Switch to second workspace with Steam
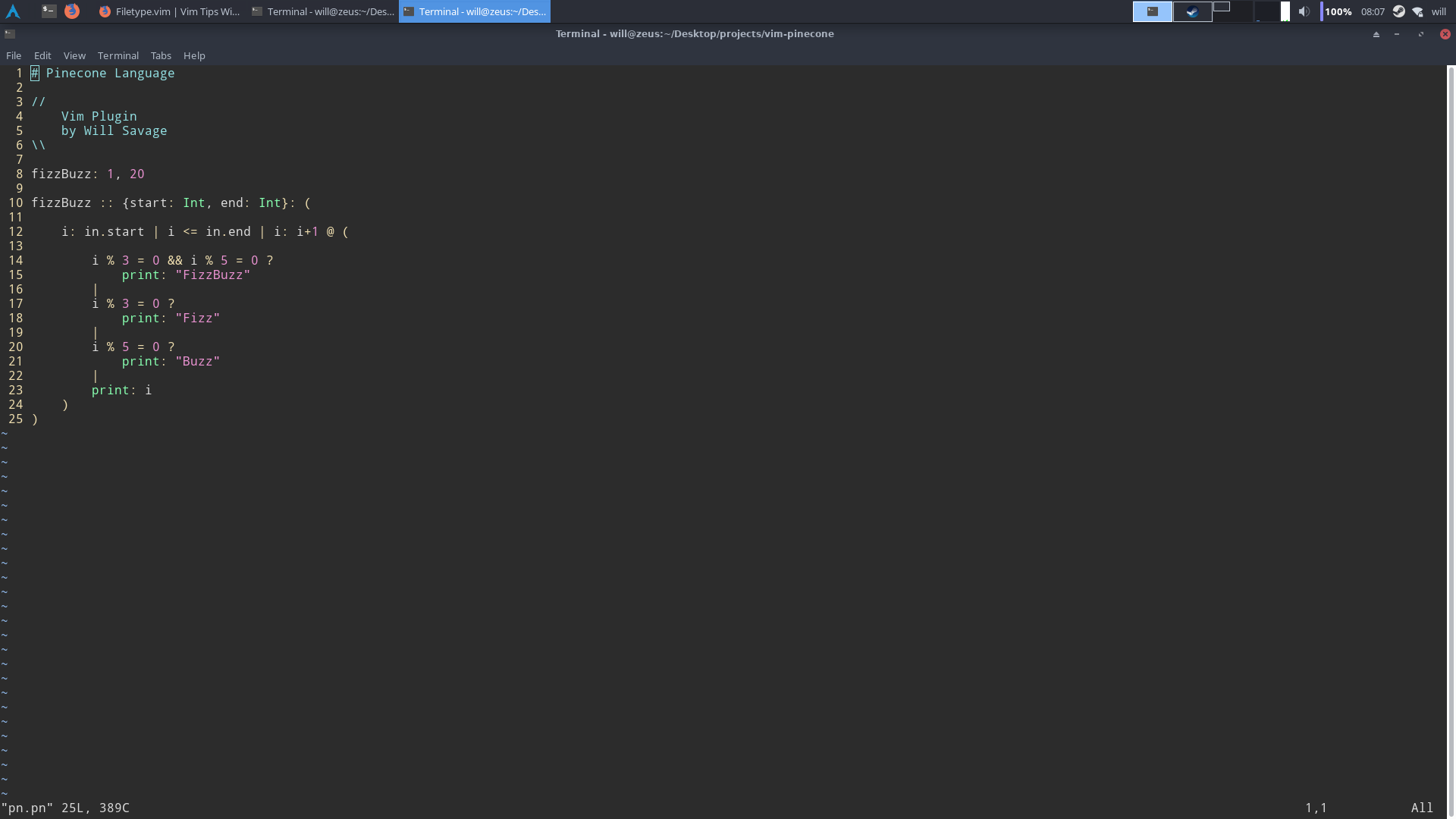Image resolution: width=1456 pixels, height=819 pixels. click(x=1192, y=11)
